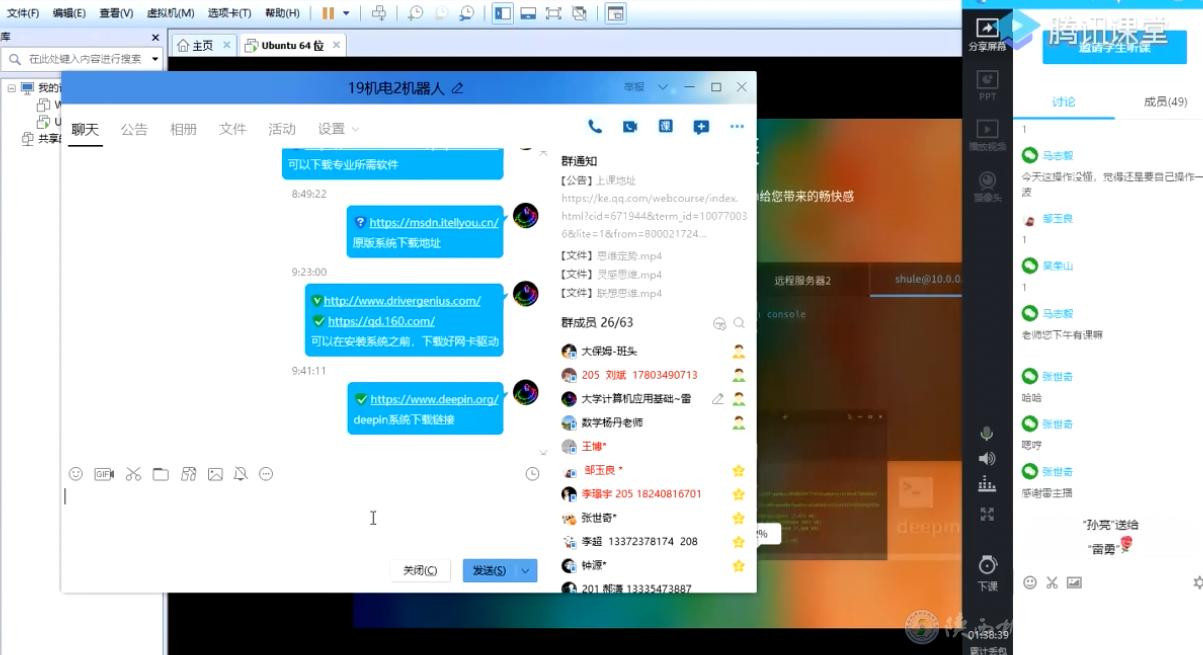Start a video call in the group chat
The image size is (1203, 655).
[630, 127]
